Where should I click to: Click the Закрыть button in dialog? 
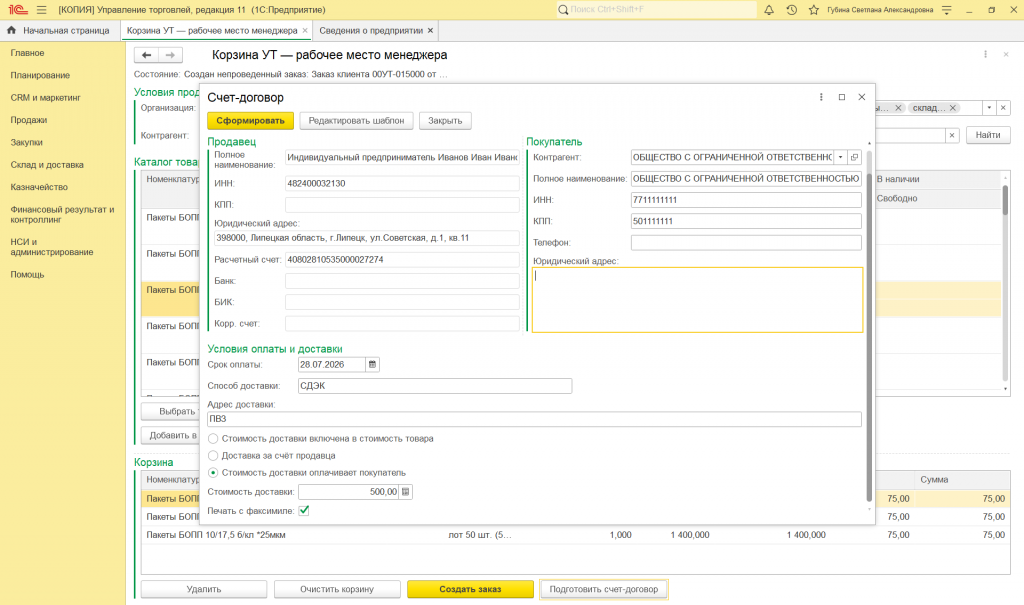pos(445,121)
